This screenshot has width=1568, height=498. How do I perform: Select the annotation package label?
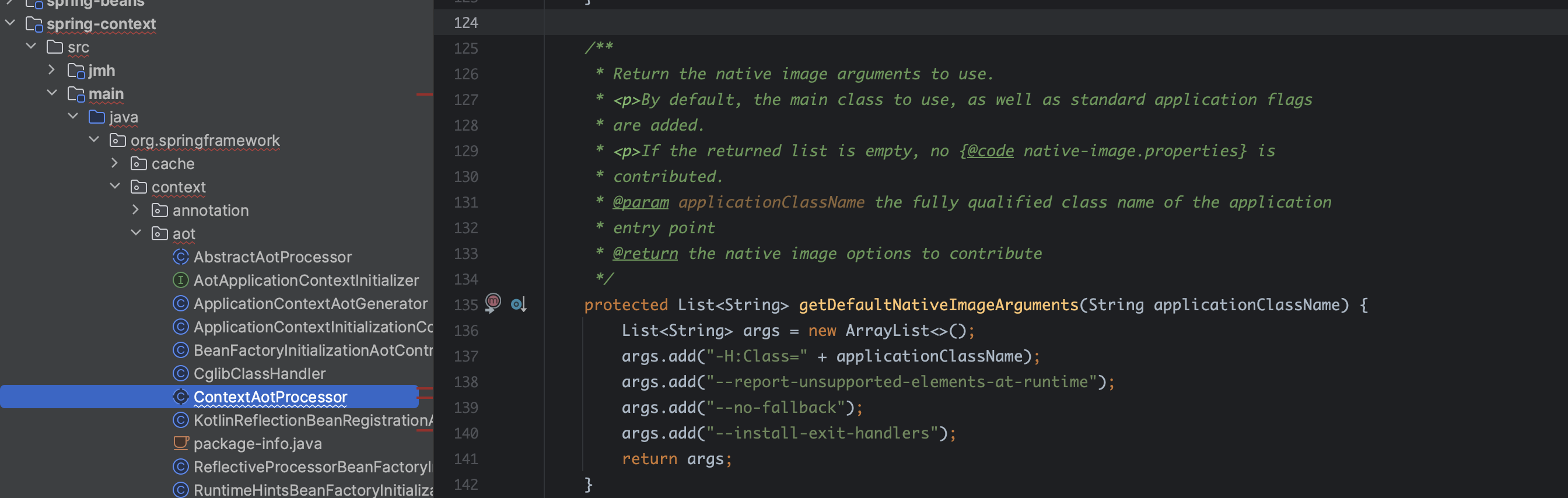[x=211, y=211]
